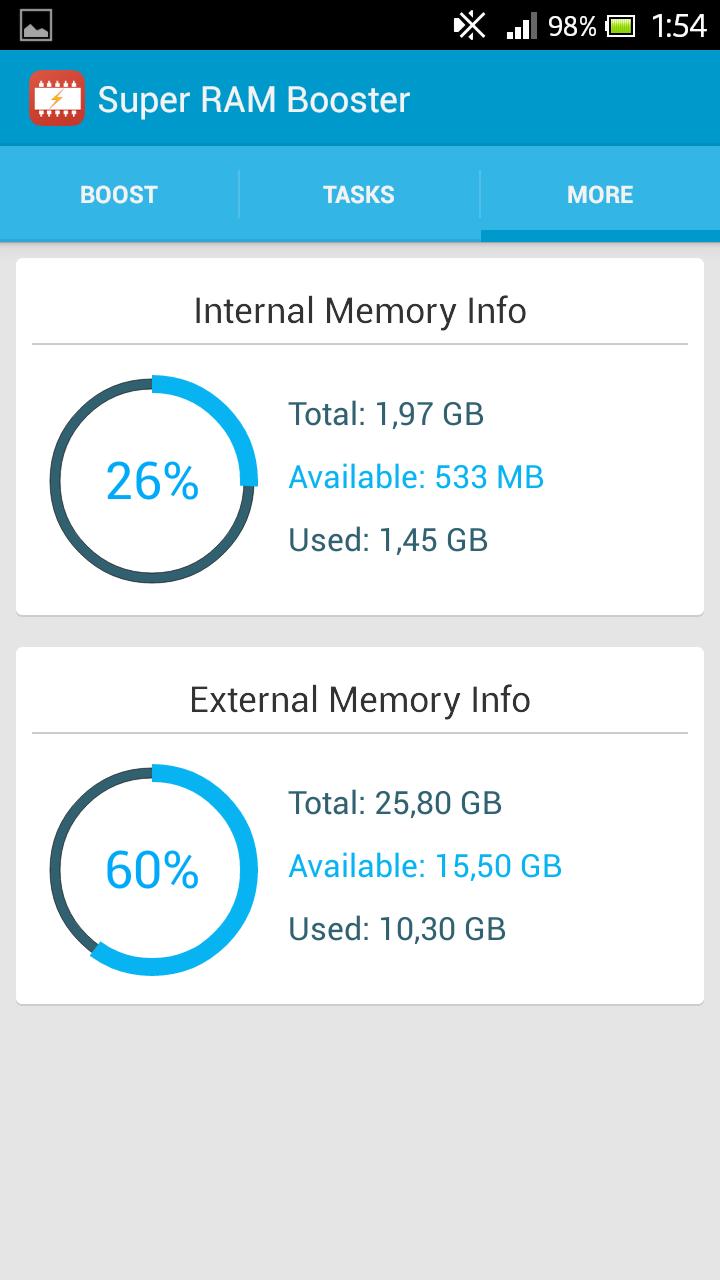Click the external memory 60% donut chart

[152, 870]
